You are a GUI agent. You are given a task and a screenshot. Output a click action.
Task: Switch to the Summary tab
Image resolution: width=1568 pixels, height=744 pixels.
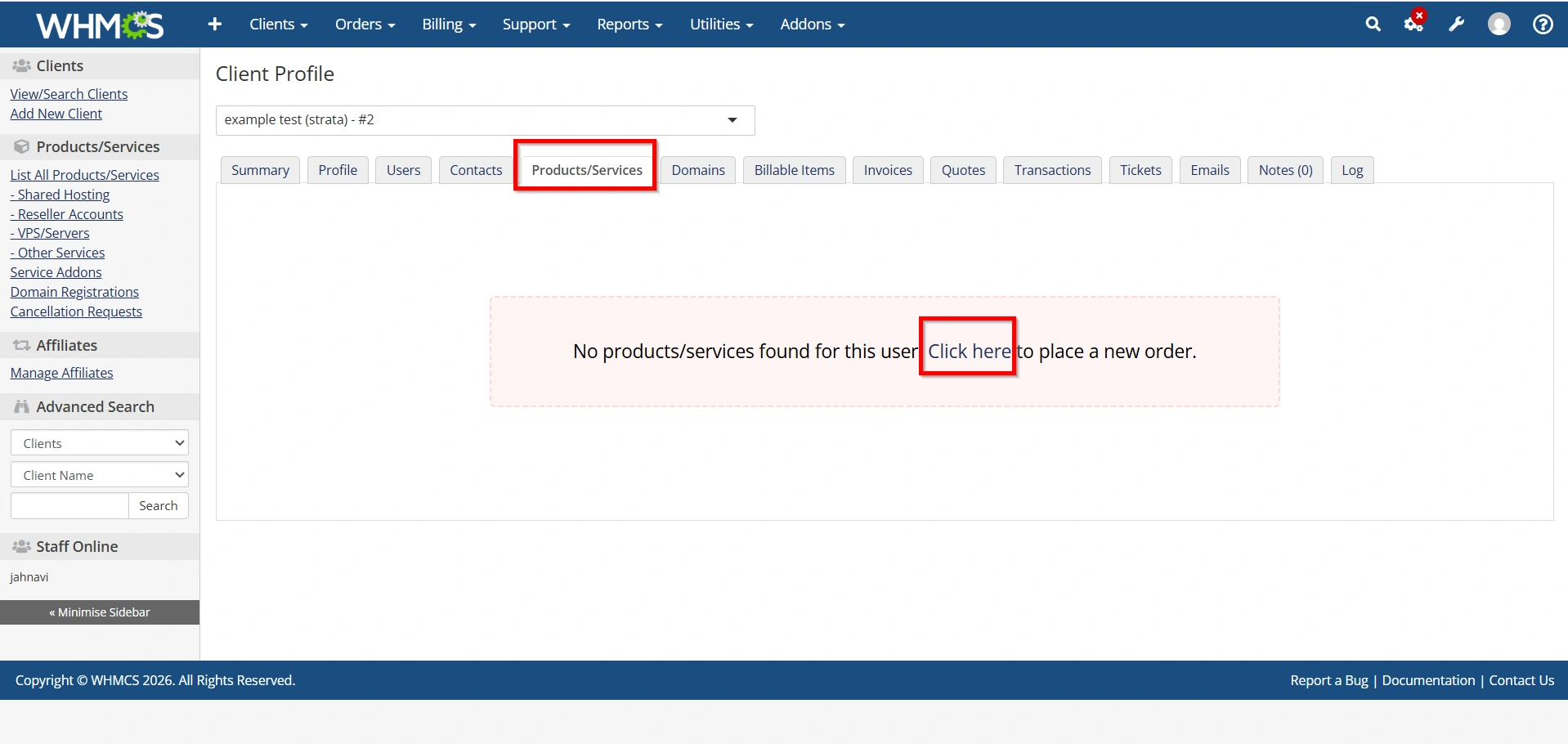click(260, 170)
